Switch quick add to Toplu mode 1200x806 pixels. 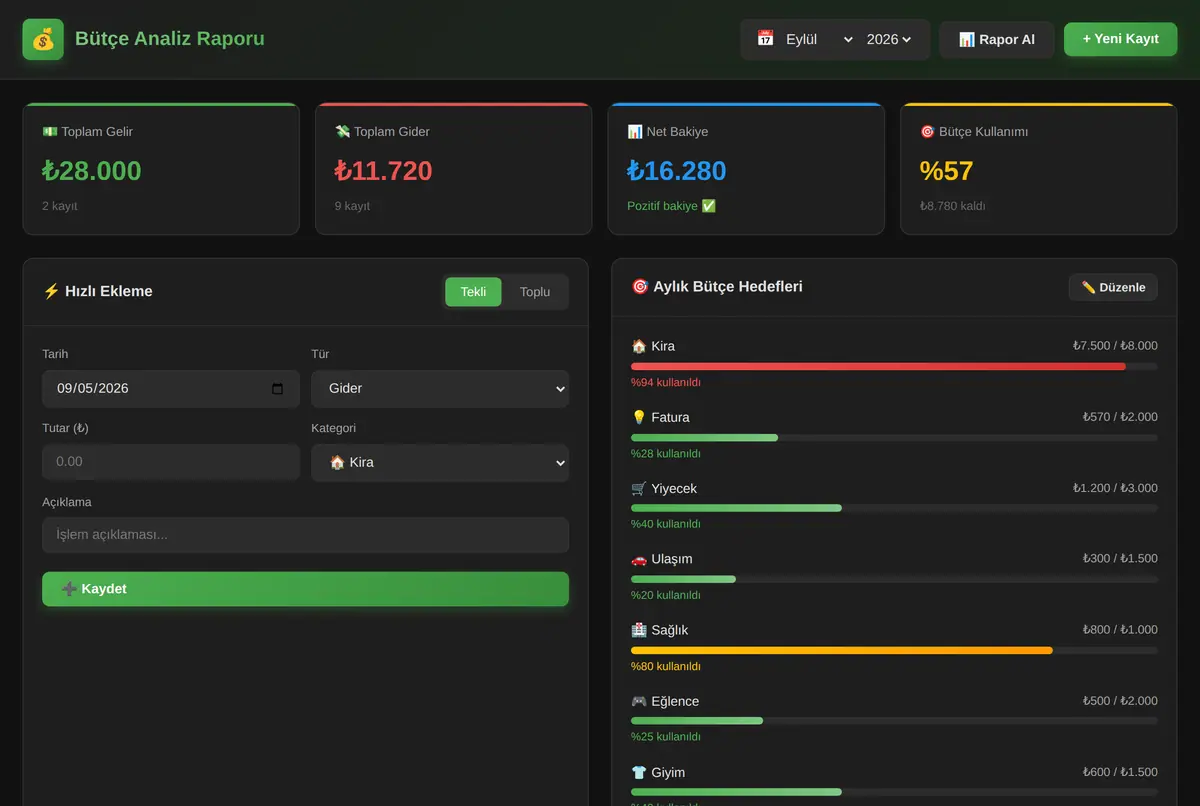(x=535, y=292)
